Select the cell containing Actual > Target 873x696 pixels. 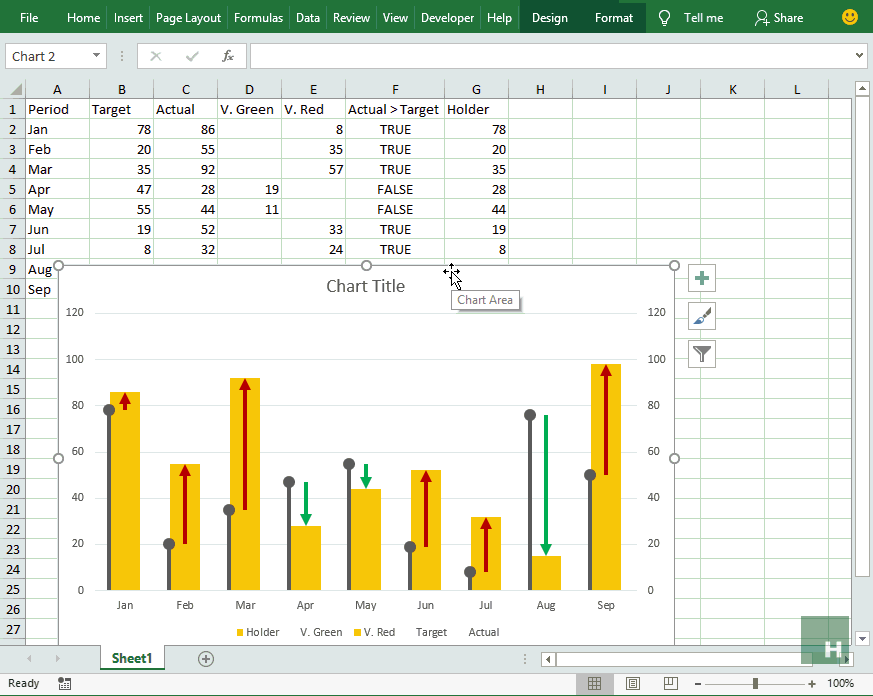(x=395, y=109)
